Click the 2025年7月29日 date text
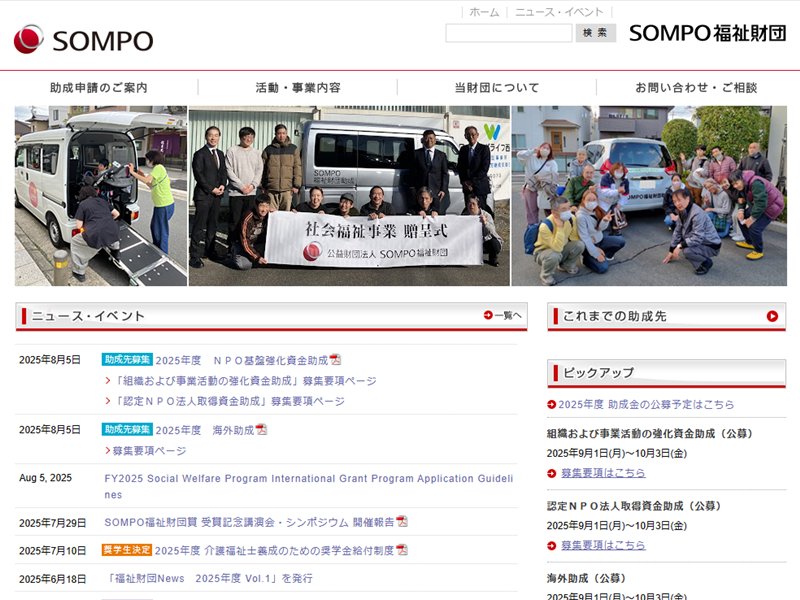This screenshot has height=600, width=800. point(53,523)
